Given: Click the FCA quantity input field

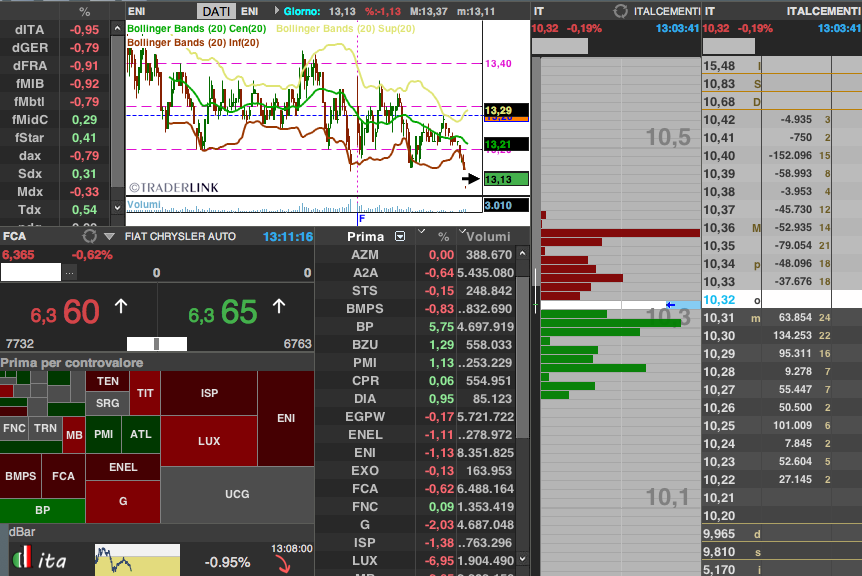Looking at the screenshot, I should coord(31,272).
